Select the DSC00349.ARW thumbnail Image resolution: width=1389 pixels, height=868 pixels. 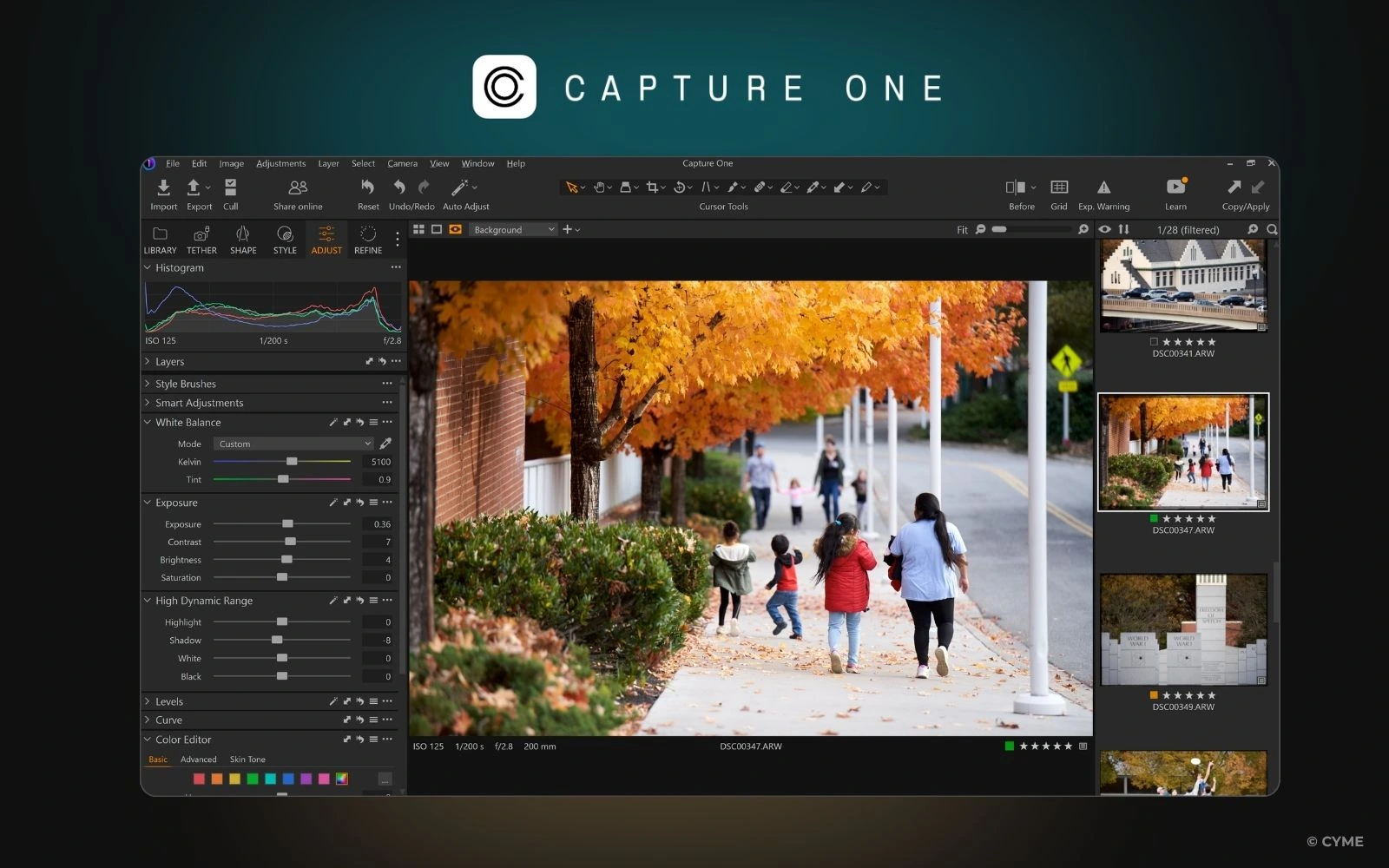coord(1183,628)
